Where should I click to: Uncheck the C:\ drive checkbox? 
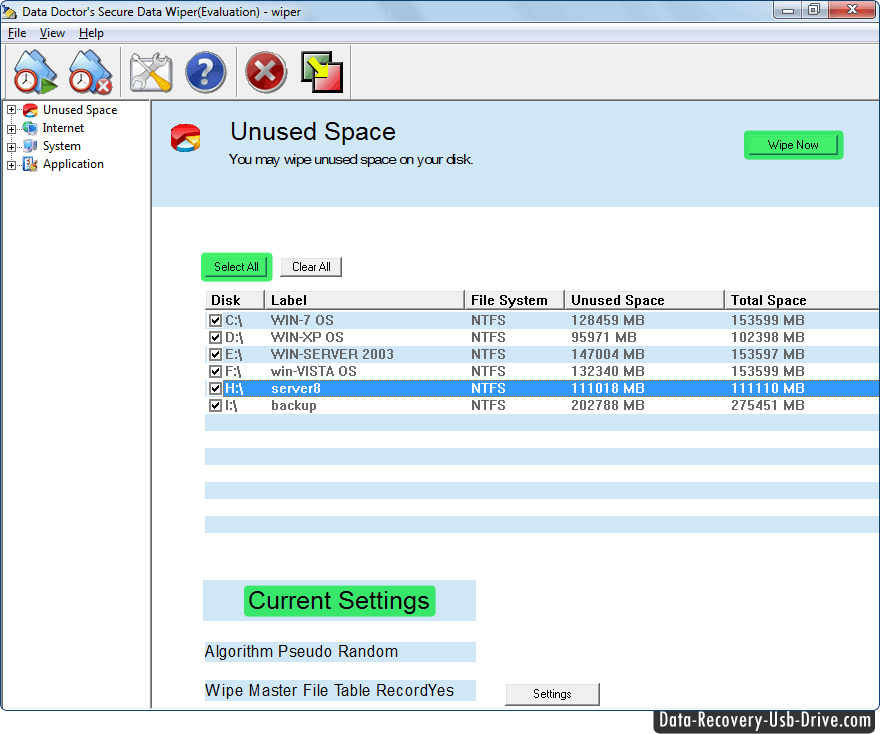coord(216,320)
